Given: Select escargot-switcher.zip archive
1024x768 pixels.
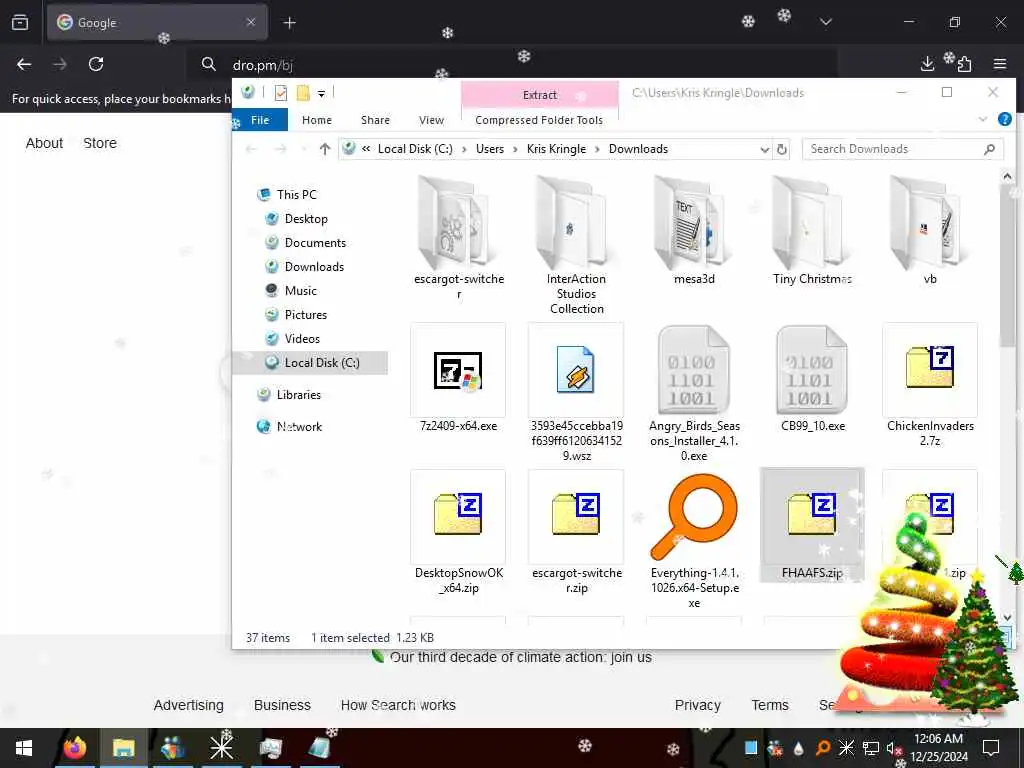Looking at the screenshot, I should point(576,532).
